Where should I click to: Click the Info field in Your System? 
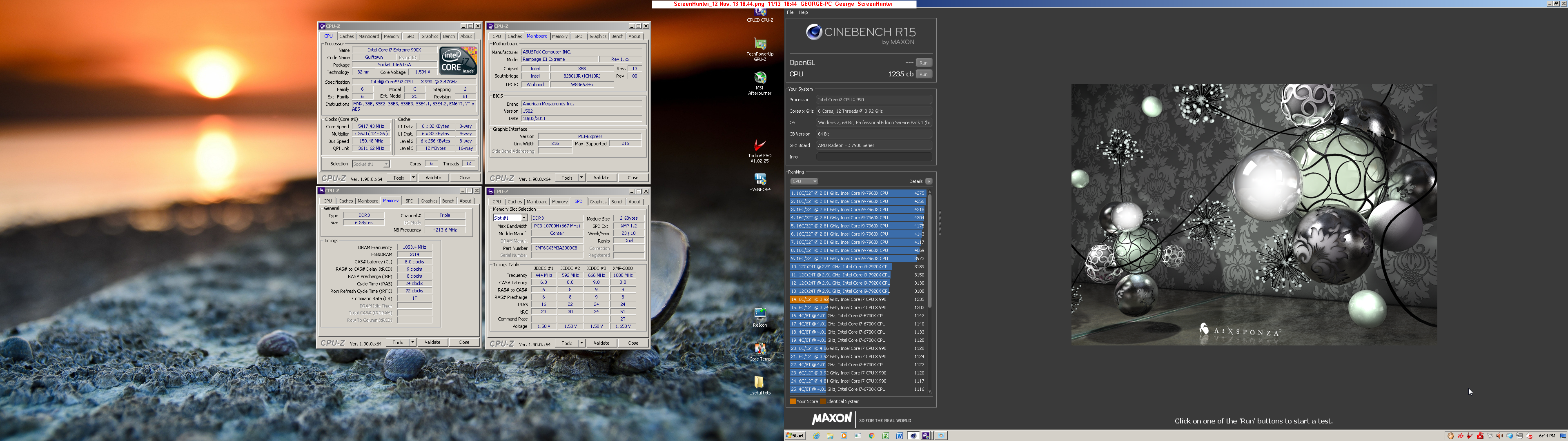873,156
